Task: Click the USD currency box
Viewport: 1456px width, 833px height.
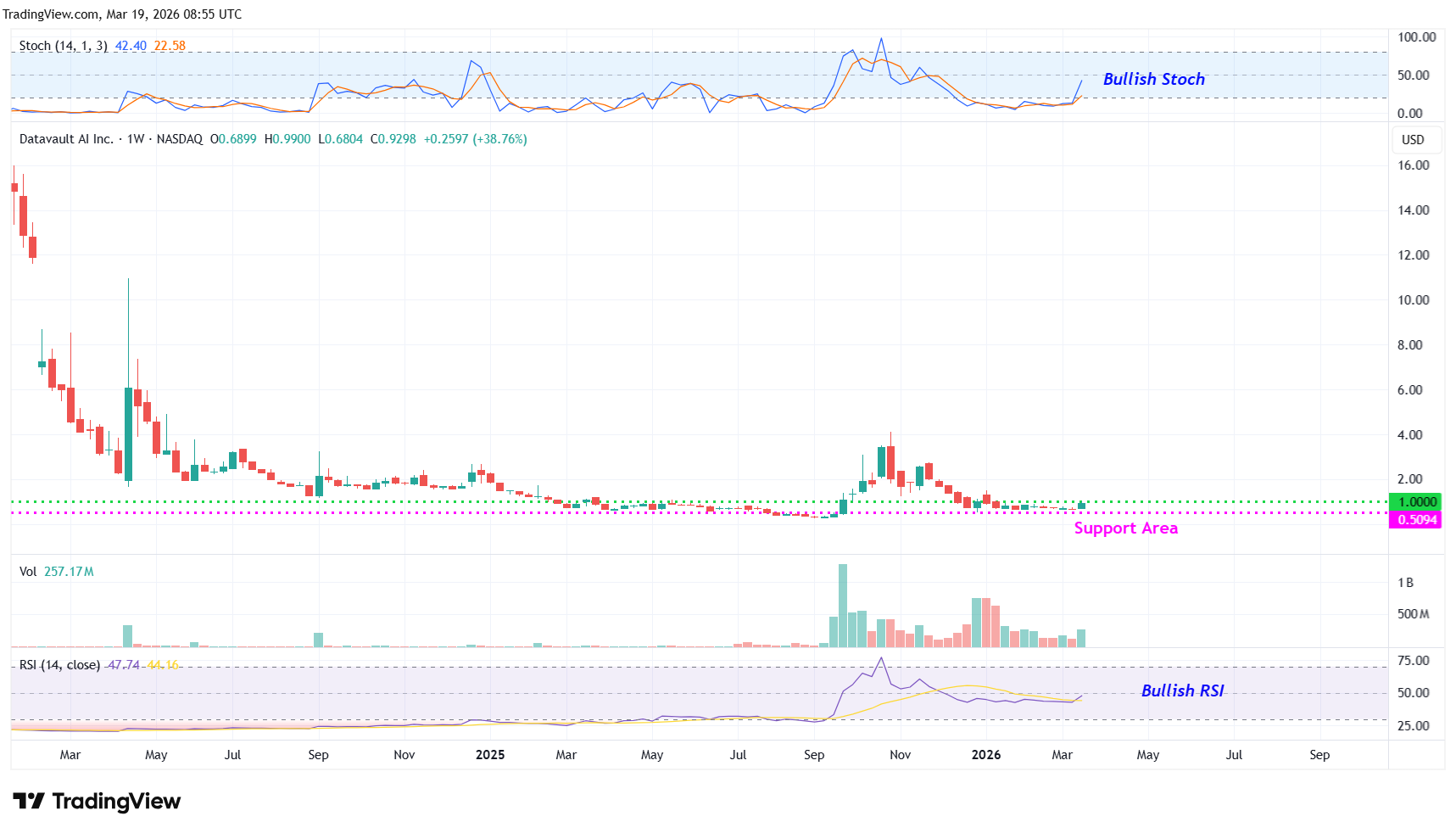Action: pos(1413,140)
